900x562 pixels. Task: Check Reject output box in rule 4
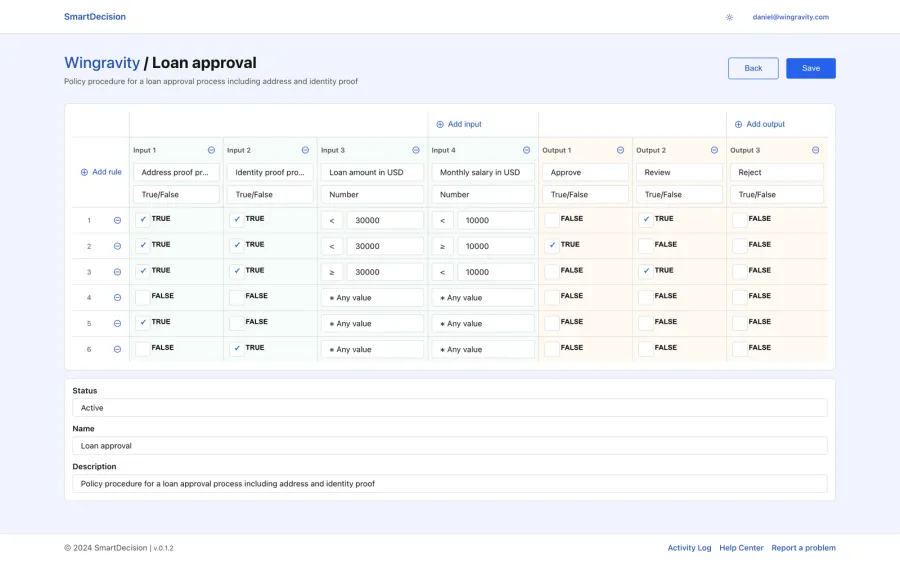click(x=740, y=297)
